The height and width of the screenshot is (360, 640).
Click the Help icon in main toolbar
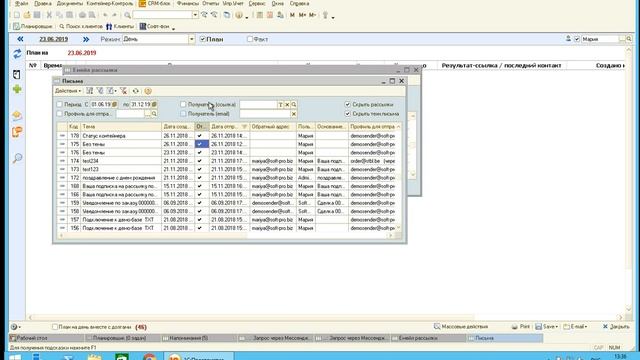click(x=239, y=15)
